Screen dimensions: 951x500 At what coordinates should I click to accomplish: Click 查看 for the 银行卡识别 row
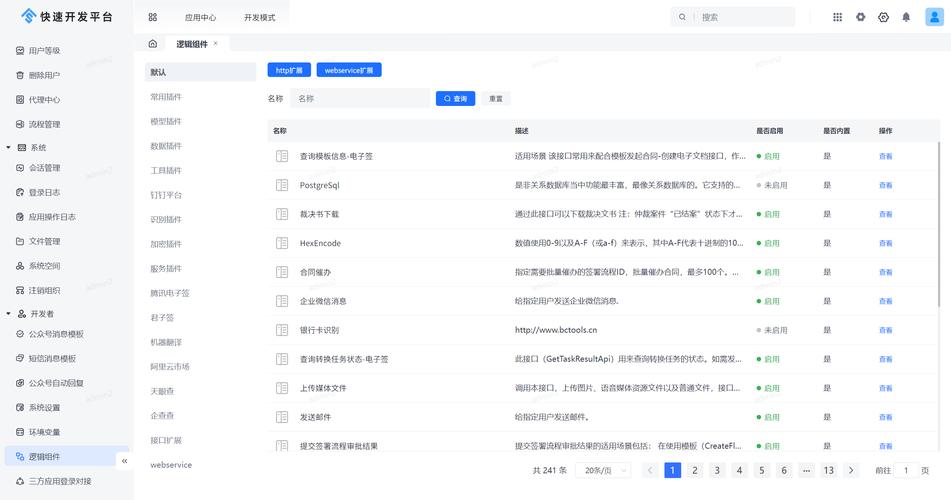click(885, 330)
